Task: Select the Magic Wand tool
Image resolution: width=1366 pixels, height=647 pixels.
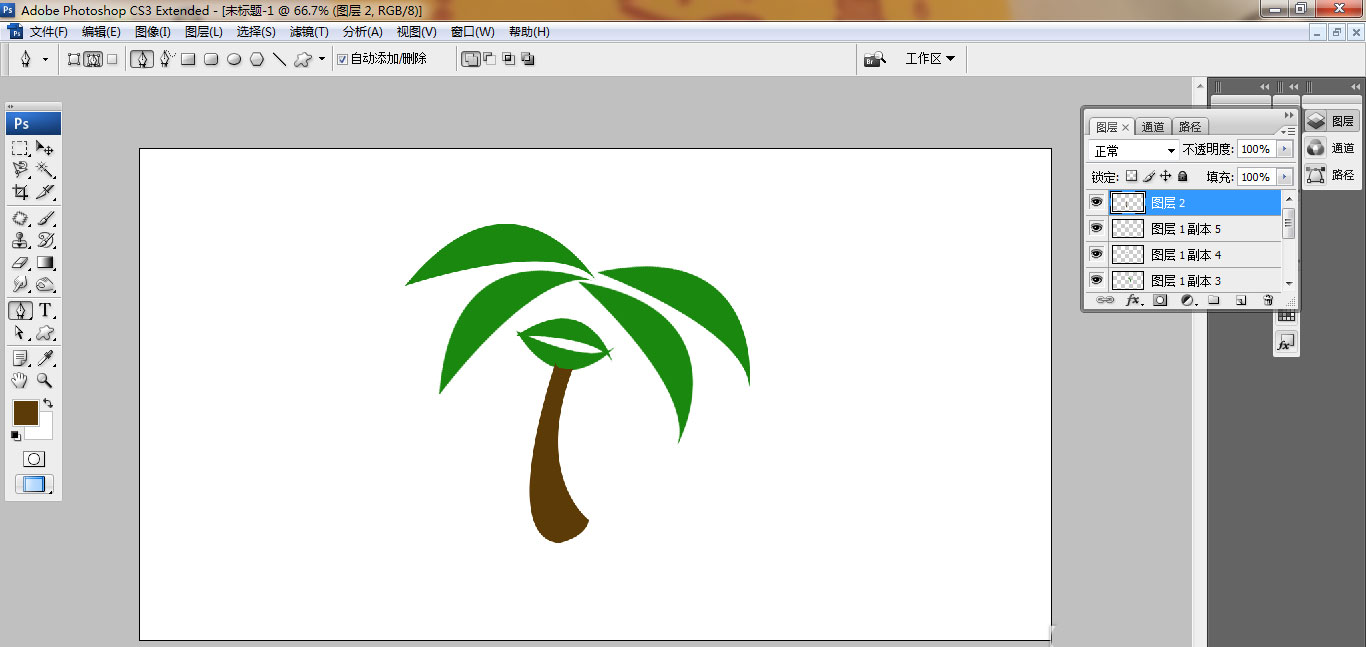Action: coord(45,170)
